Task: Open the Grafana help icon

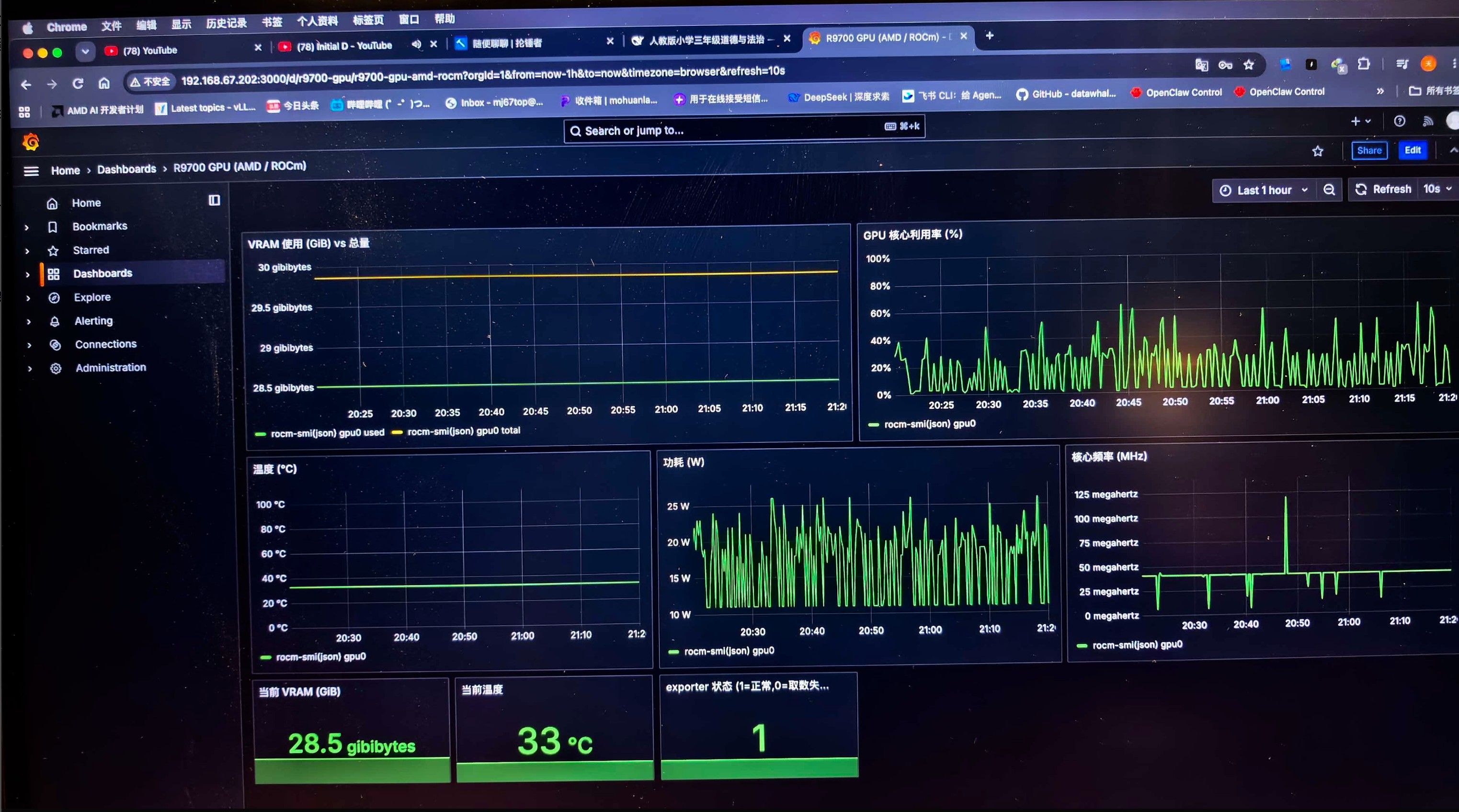Action: 1400,121
